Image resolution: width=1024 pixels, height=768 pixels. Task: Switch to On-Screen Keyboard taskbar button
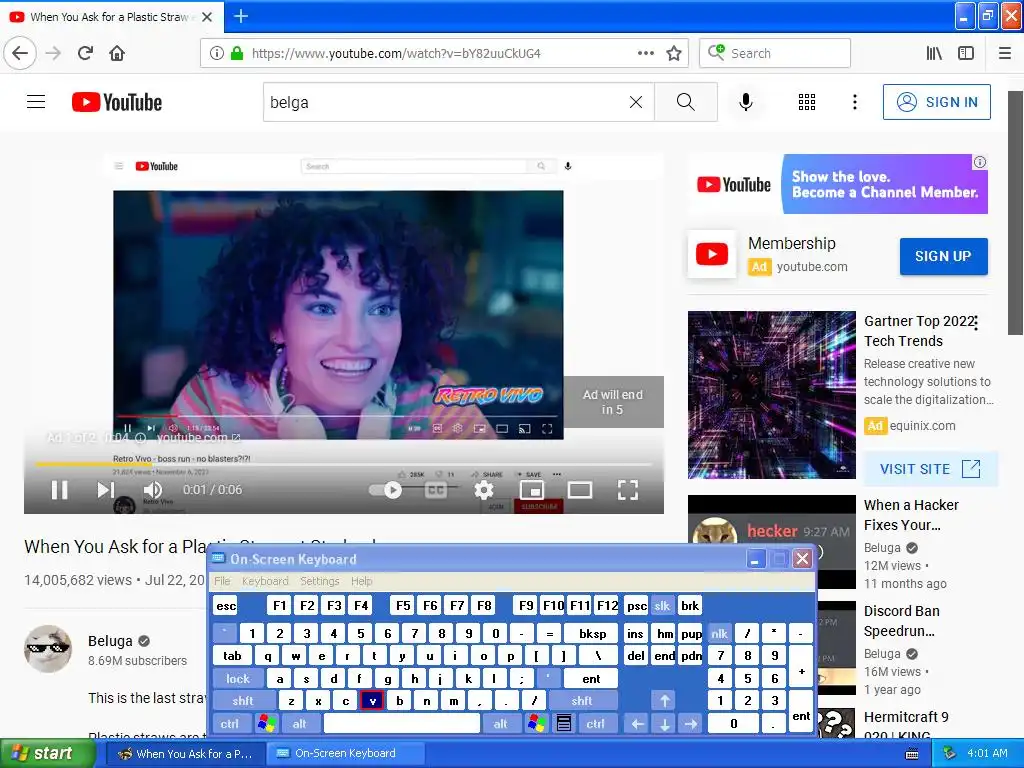346,753
